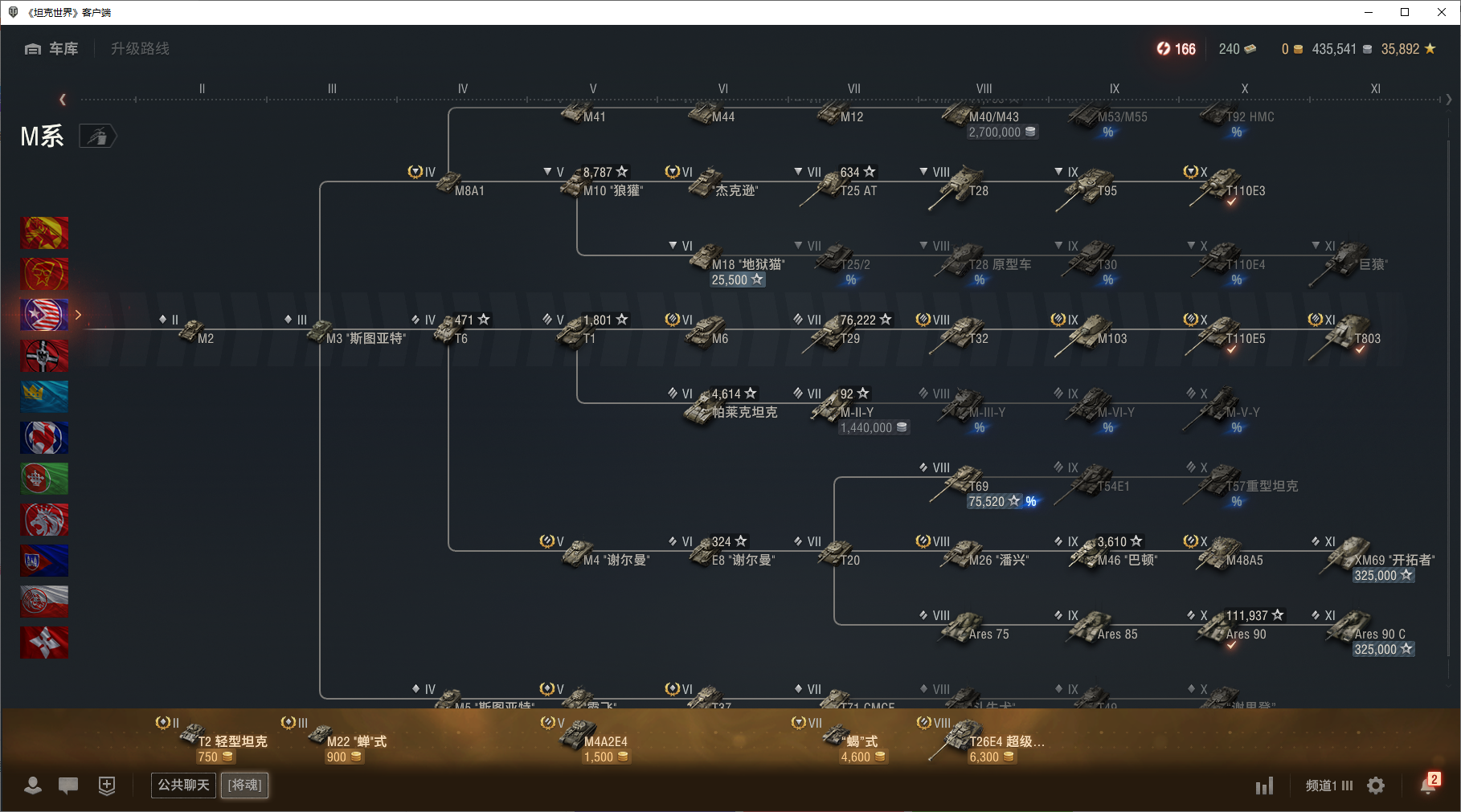Select the Japan nation flag at bottom

click(x=44, y=643)
